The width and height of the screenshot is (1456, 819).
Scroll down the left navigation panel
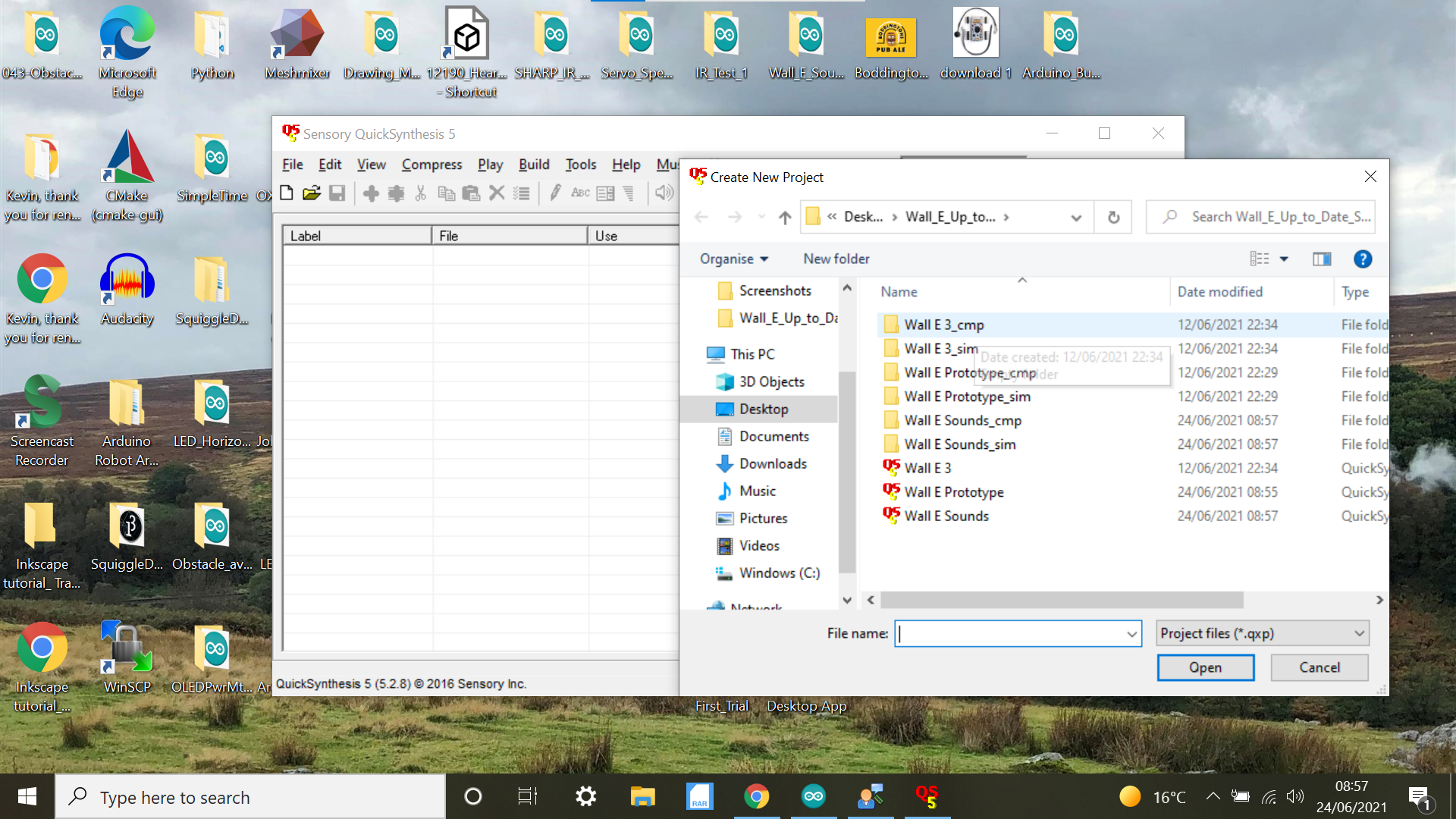tap(847, 600)
